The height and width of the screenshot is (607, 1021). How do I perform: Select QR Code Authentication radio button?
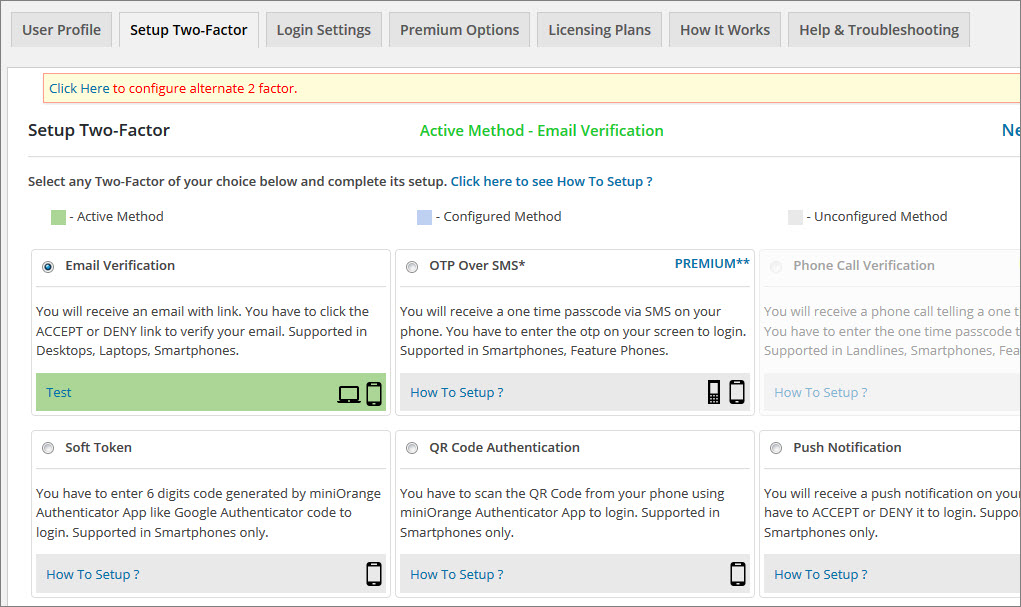(412, 449)
